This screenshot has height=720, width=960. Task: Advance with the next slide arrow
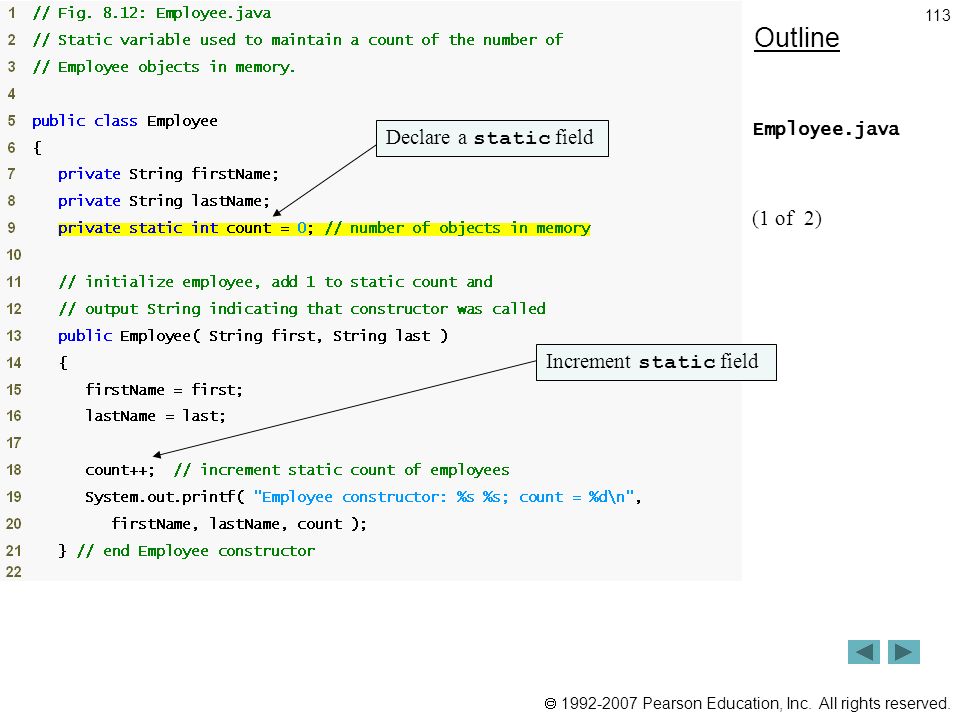click(904, 652)
